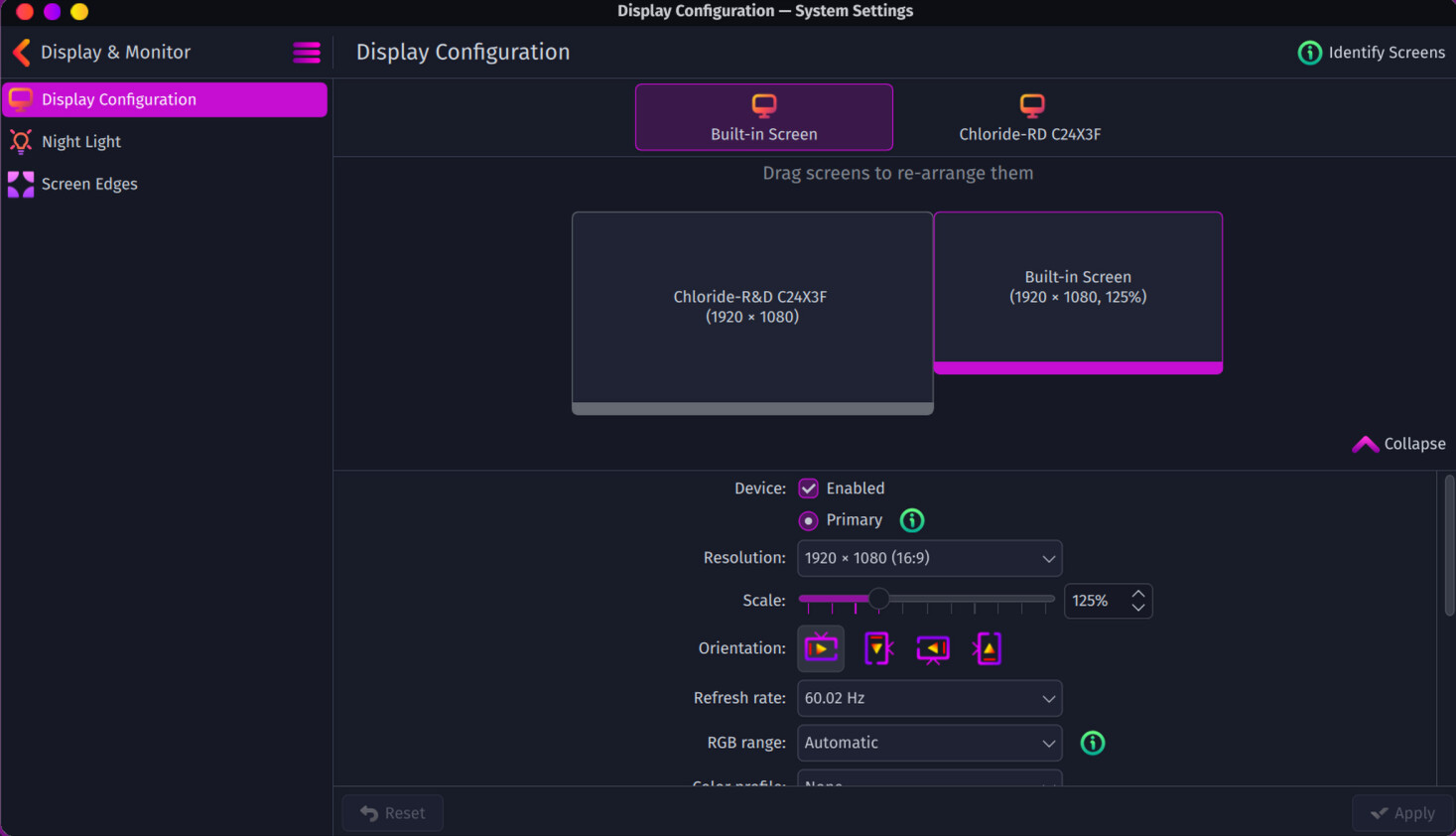Screen dimensions: 1456x836
Task: Select the normal landscape orientation icon
Action: [x=821, y=648]
